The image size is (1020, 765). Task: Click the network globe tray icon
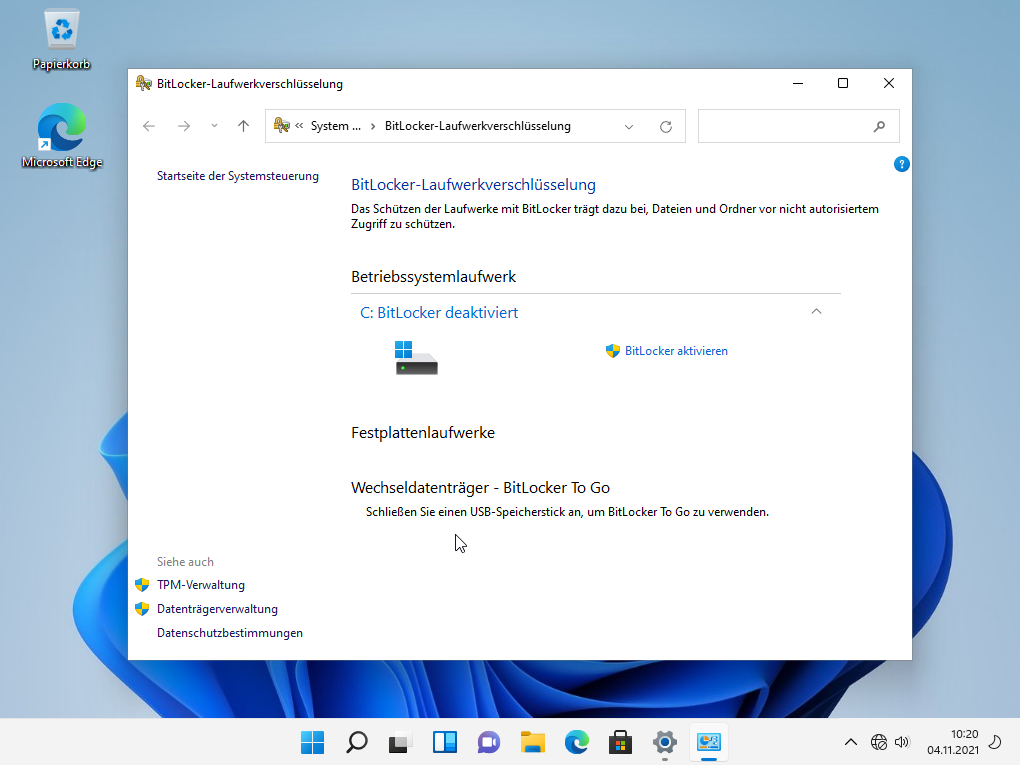879,742
